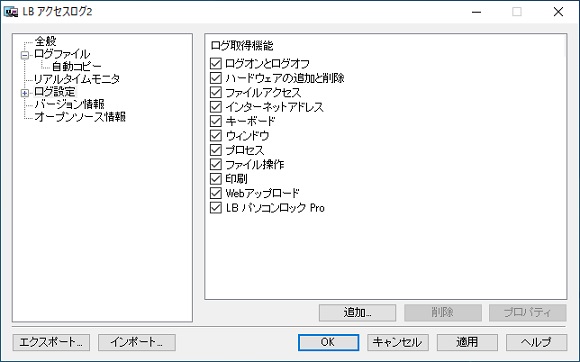Apply settings with 適用 button
Image resolution: width=580 pixels, height=362 pixels.
tap(467, 342)
